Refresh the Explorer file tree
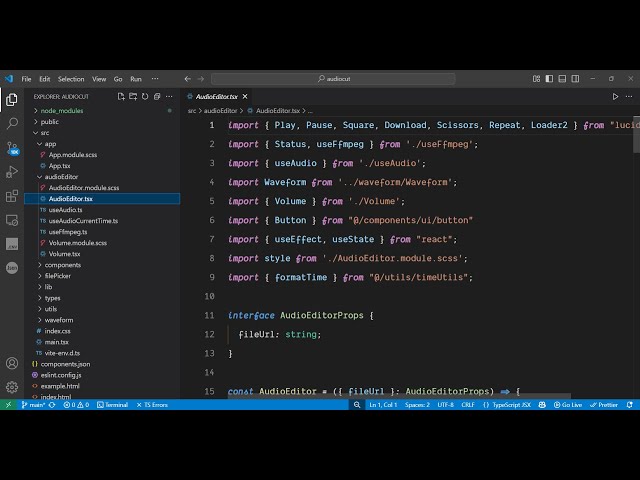Screen dimensions: 640x480 145,97
